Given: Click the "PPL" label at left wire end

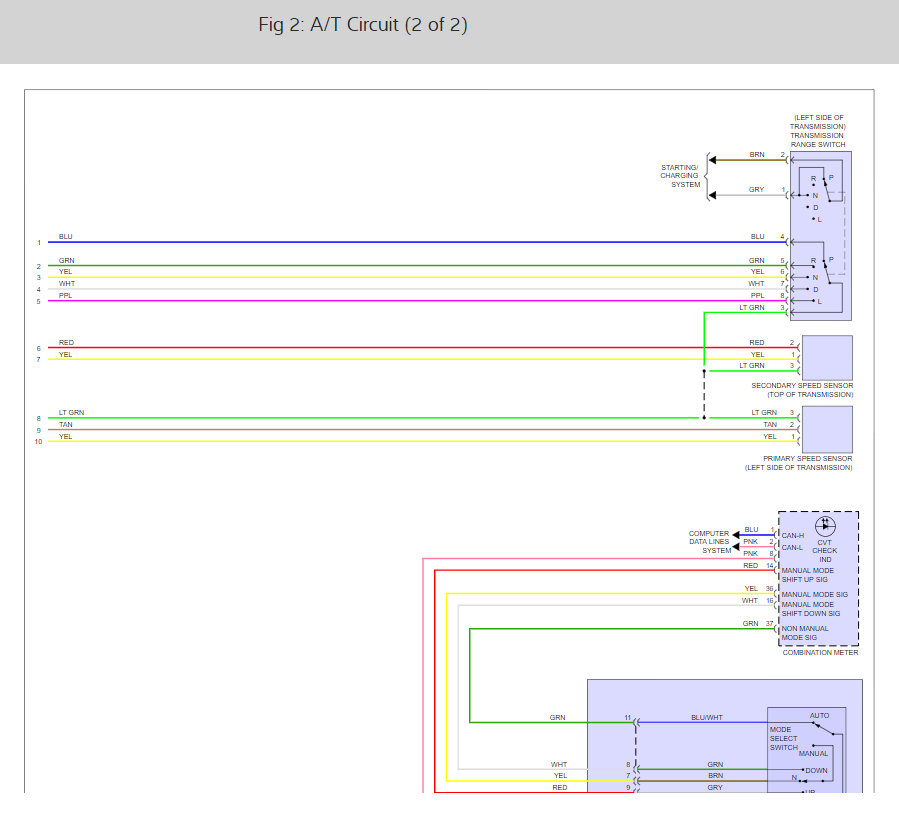Looking at the screenshot, I should [x=65, y=295].
